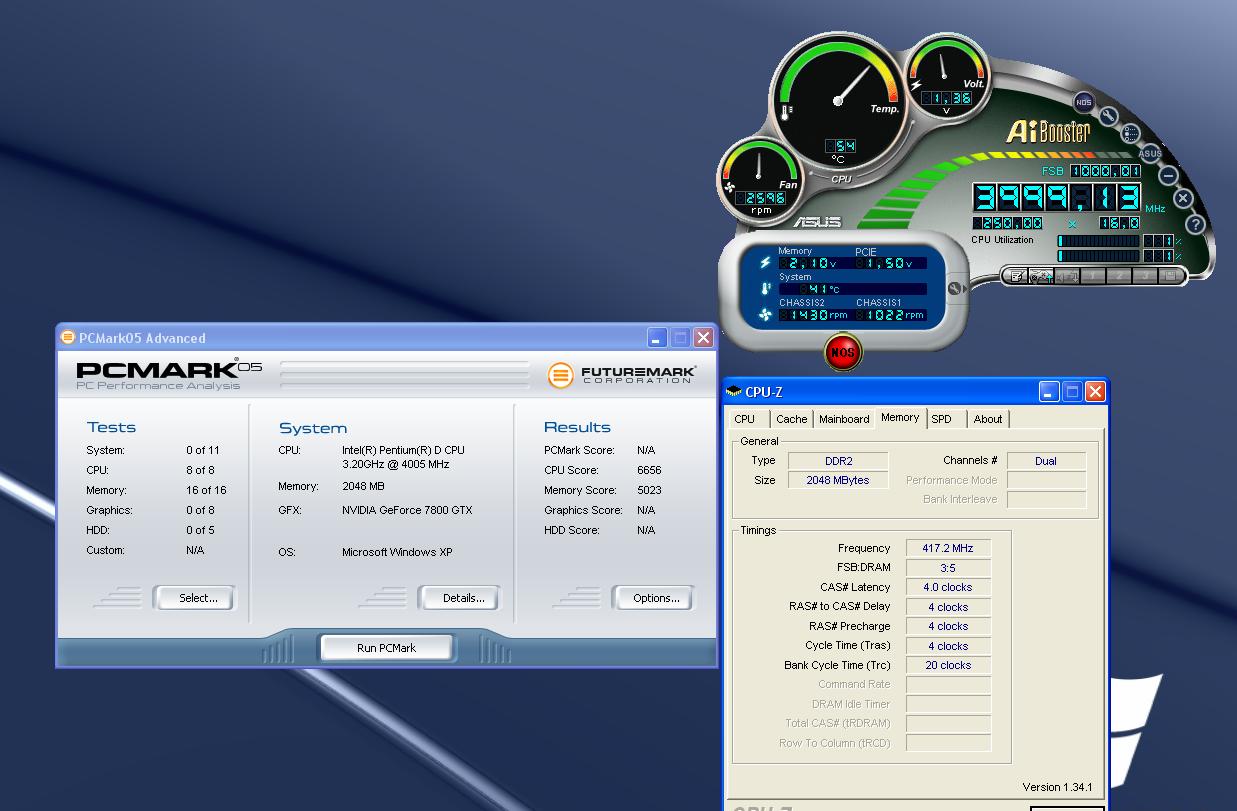Close the PCMark05 Advanced window
Viewport: 1237px width, 811px height.
coord(703,338)
